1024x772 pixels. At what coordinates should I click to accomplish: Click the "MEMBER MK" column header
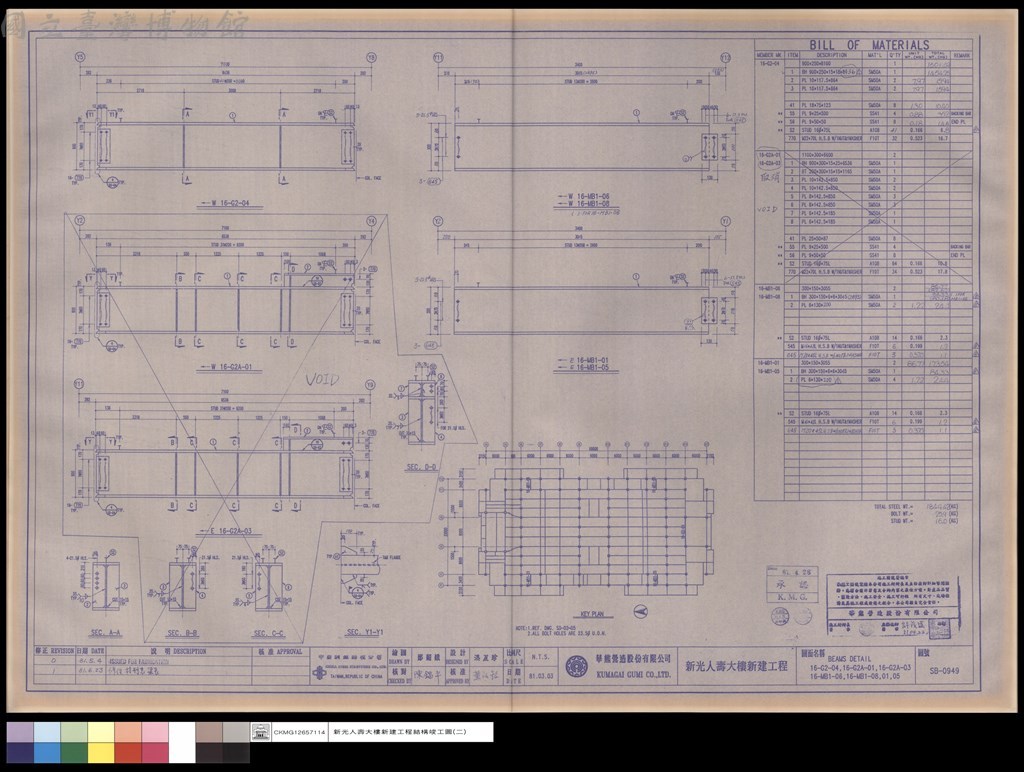click(x=769, y=56)
